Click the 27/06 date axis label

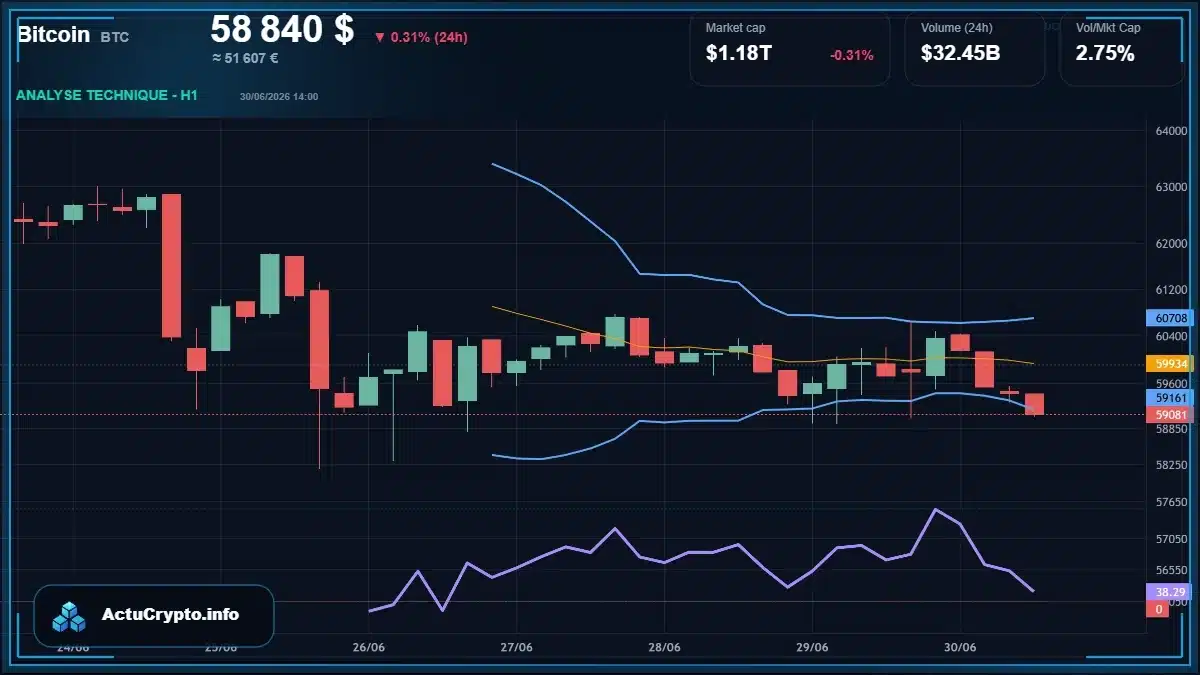point(516,647)
